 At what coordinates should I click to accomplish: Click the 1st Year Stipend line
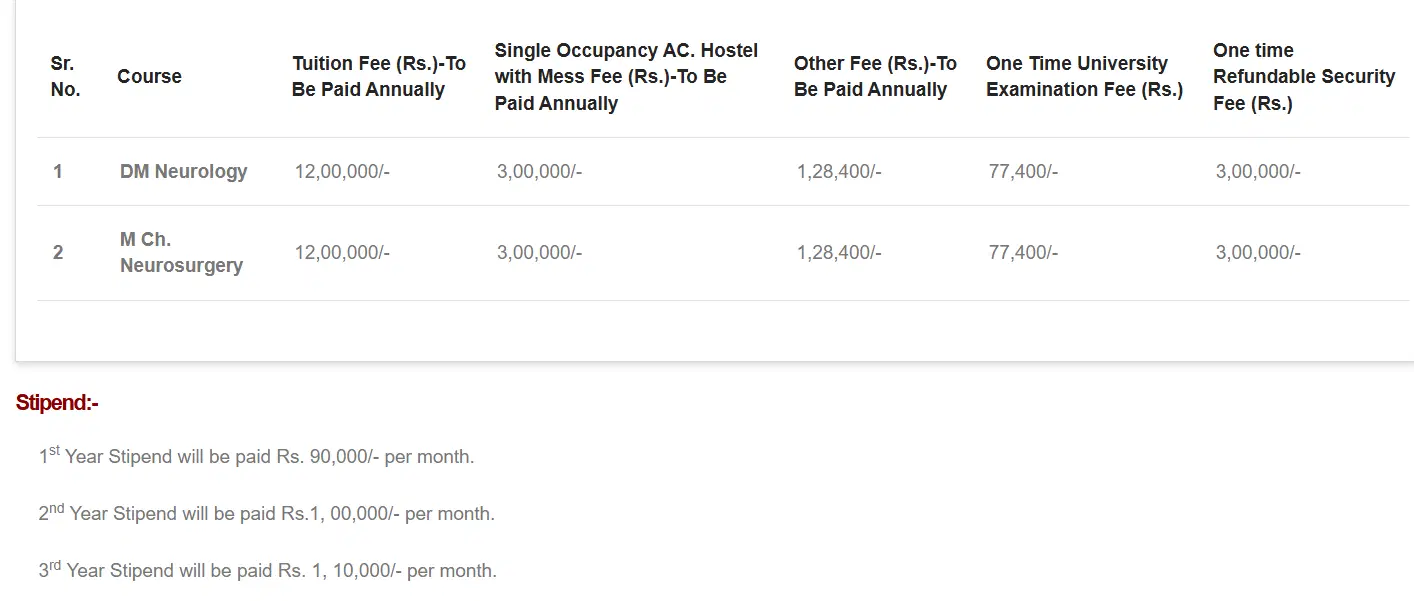click(256, 457)
